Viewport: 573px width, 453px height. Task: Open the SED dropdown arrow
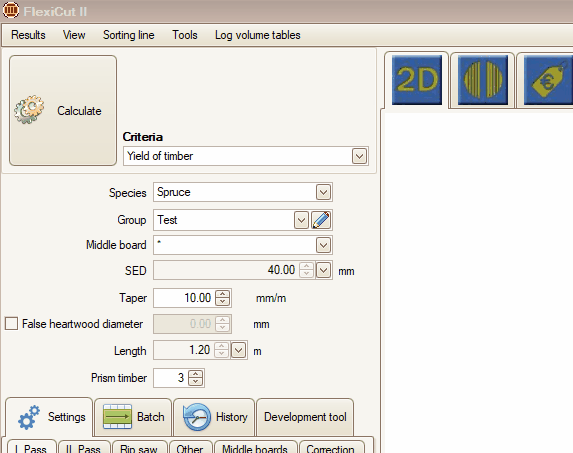pyautogui.click(x=323, y=271)
